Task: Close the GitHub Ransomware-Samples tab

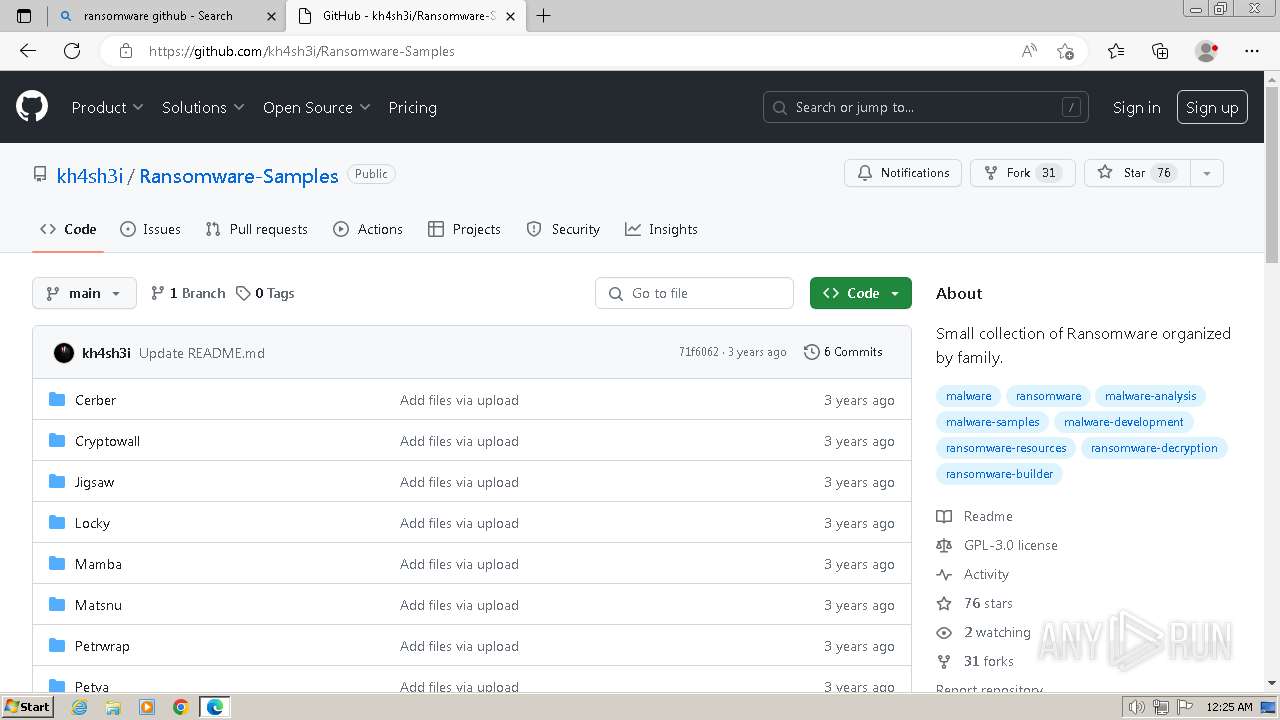Action: [513, 16]
